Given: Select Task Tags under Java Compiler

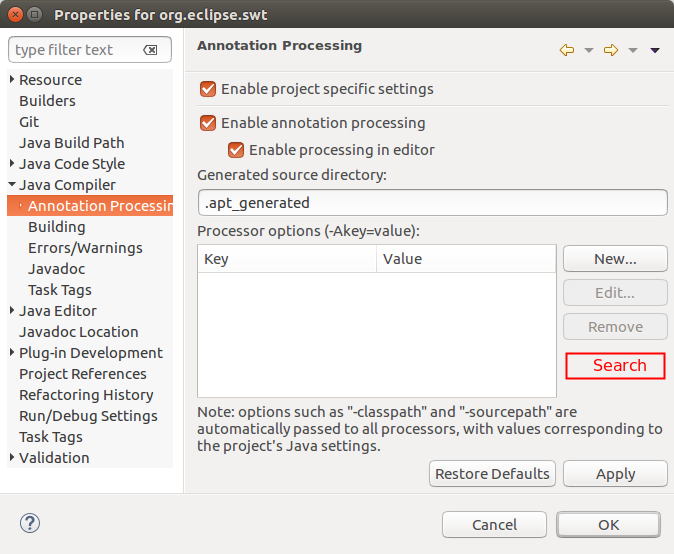Looking at the screenshot, I should coord(60,290).
